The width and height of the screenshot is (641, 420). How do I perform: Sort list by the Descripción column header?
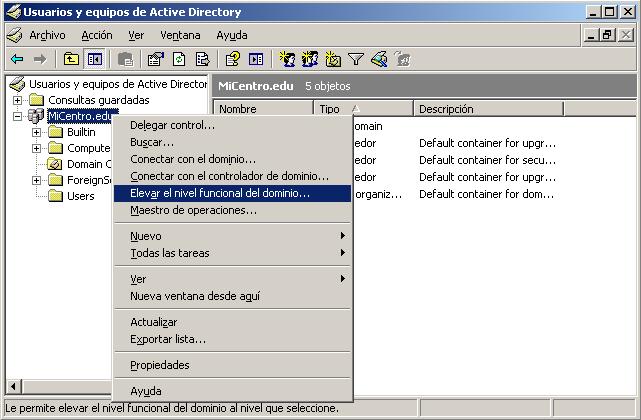pos(487,109)
